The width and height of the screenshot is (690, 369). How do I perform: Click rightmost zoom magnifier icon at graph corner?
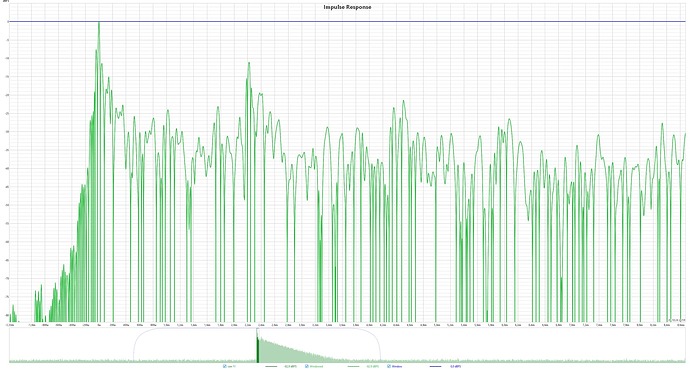[x=680, y=320]
